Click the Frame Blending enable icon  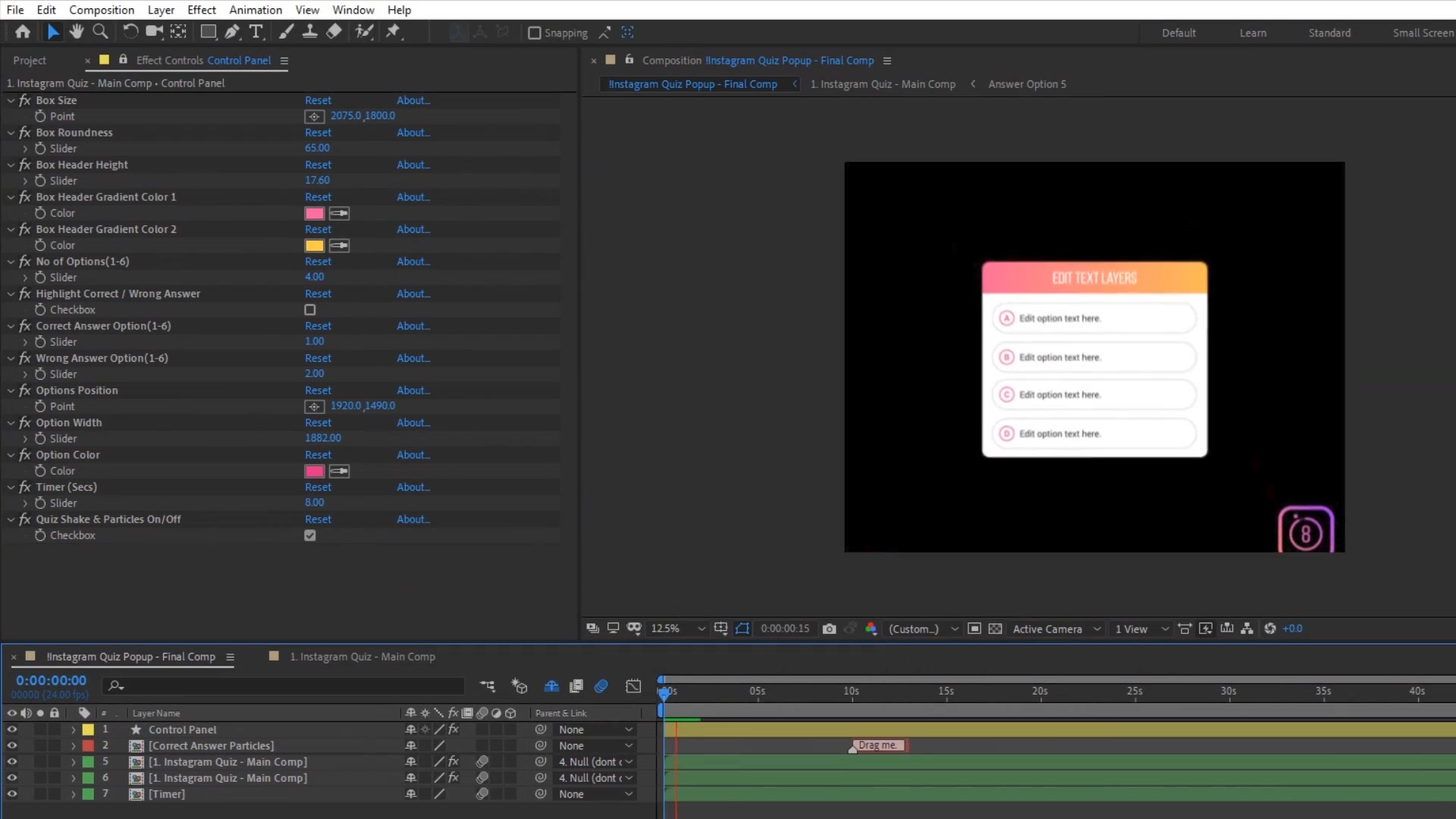click(576, 686)
